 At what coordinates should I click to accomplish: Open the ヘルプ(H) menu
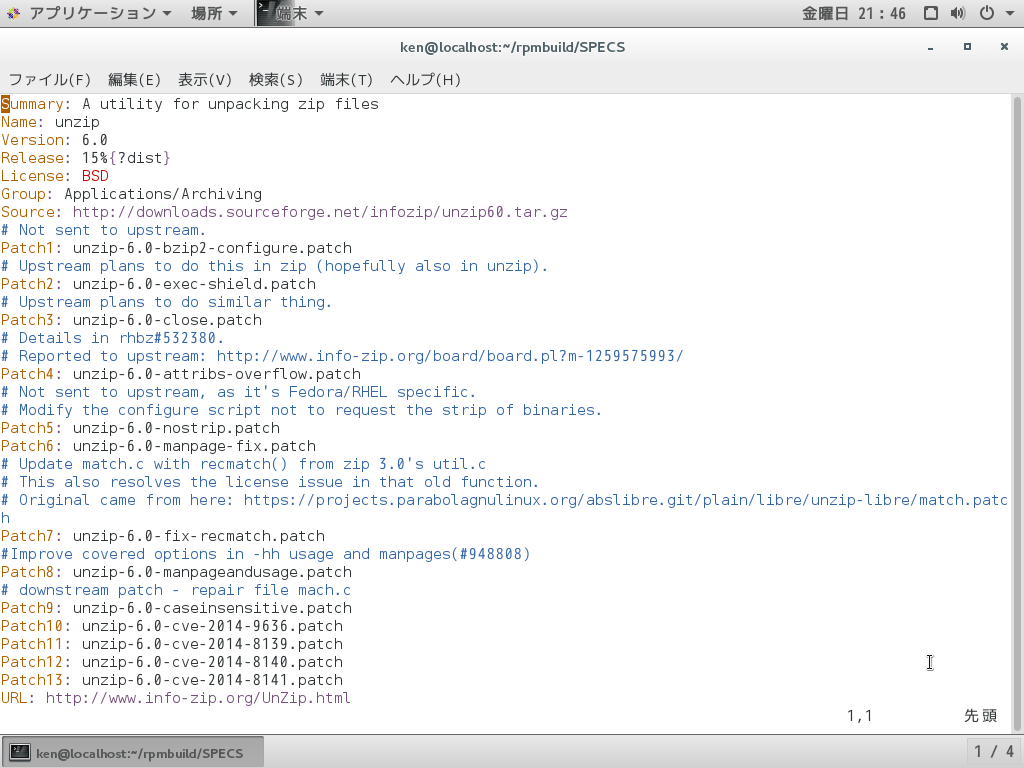point(425,80)
